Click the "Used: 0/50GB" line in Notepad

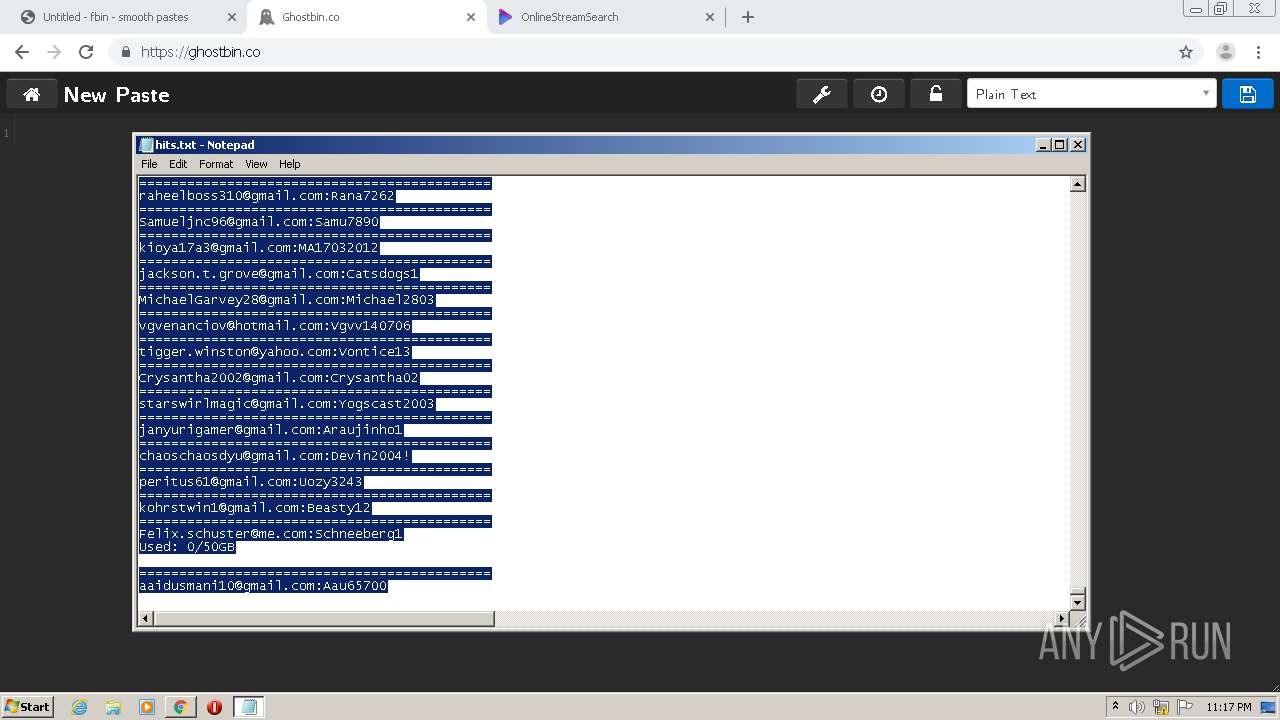tap(187, 547)
